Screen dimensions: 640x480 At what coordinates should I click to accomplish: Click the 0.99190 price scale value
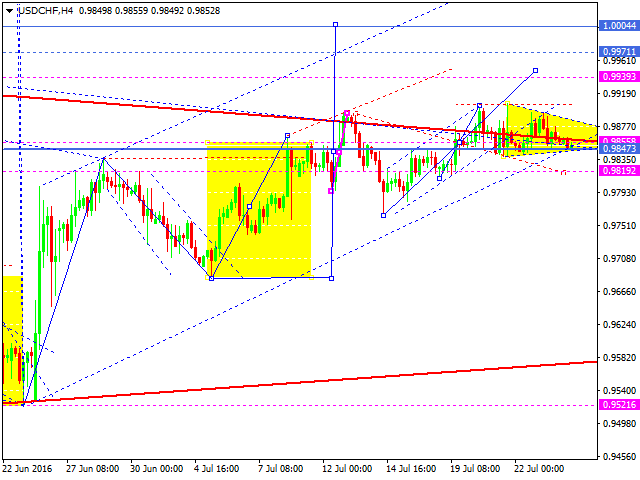[x=620, y=94]
